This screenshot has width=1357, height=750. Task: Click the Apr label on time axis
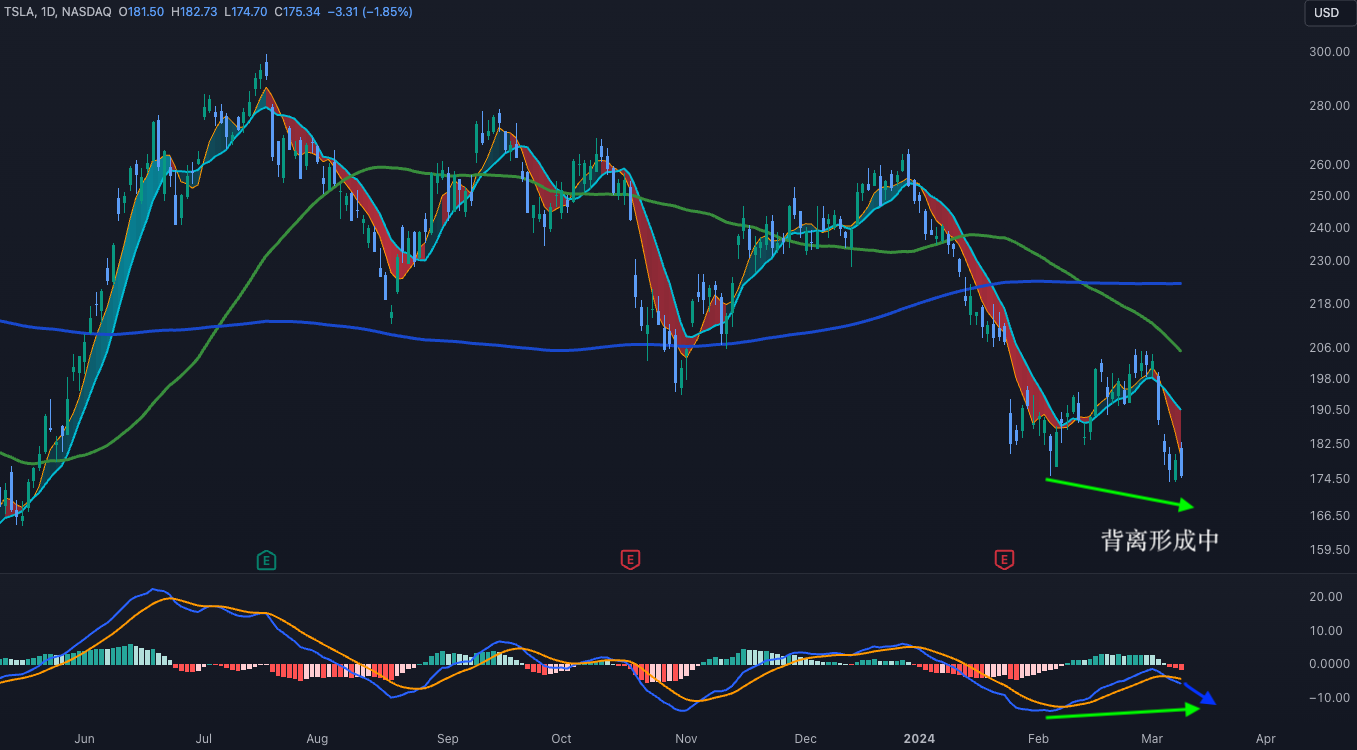[1265, 739]
